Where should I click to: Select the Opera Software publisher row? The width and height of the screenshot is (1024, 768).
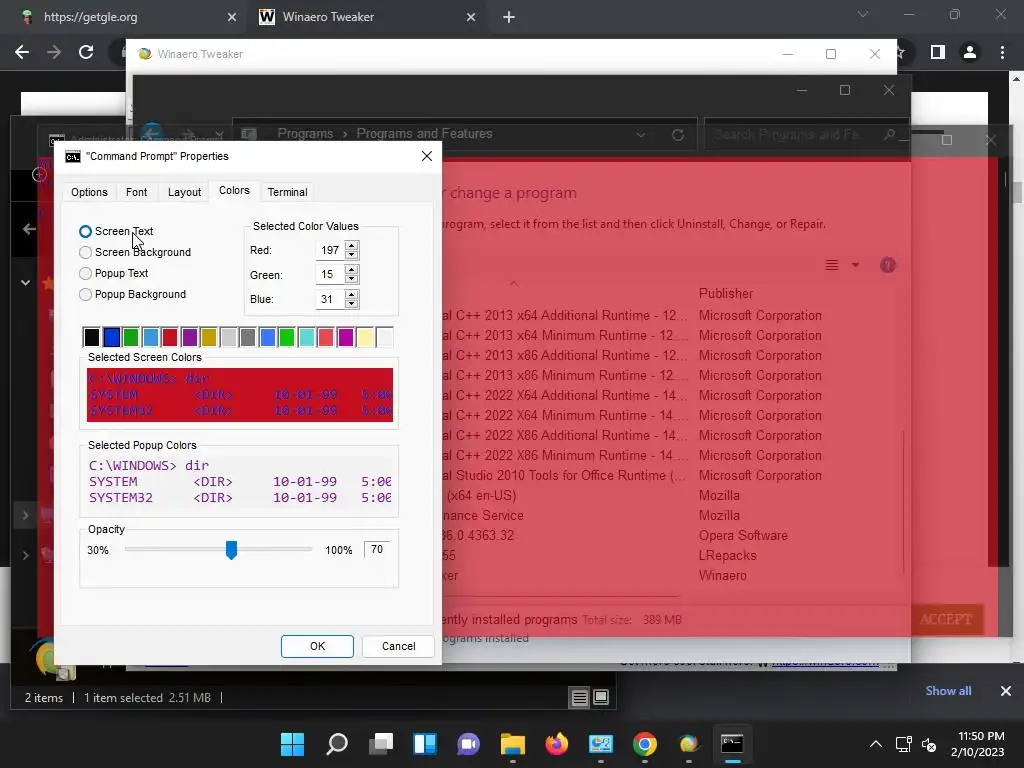(743, 536)
